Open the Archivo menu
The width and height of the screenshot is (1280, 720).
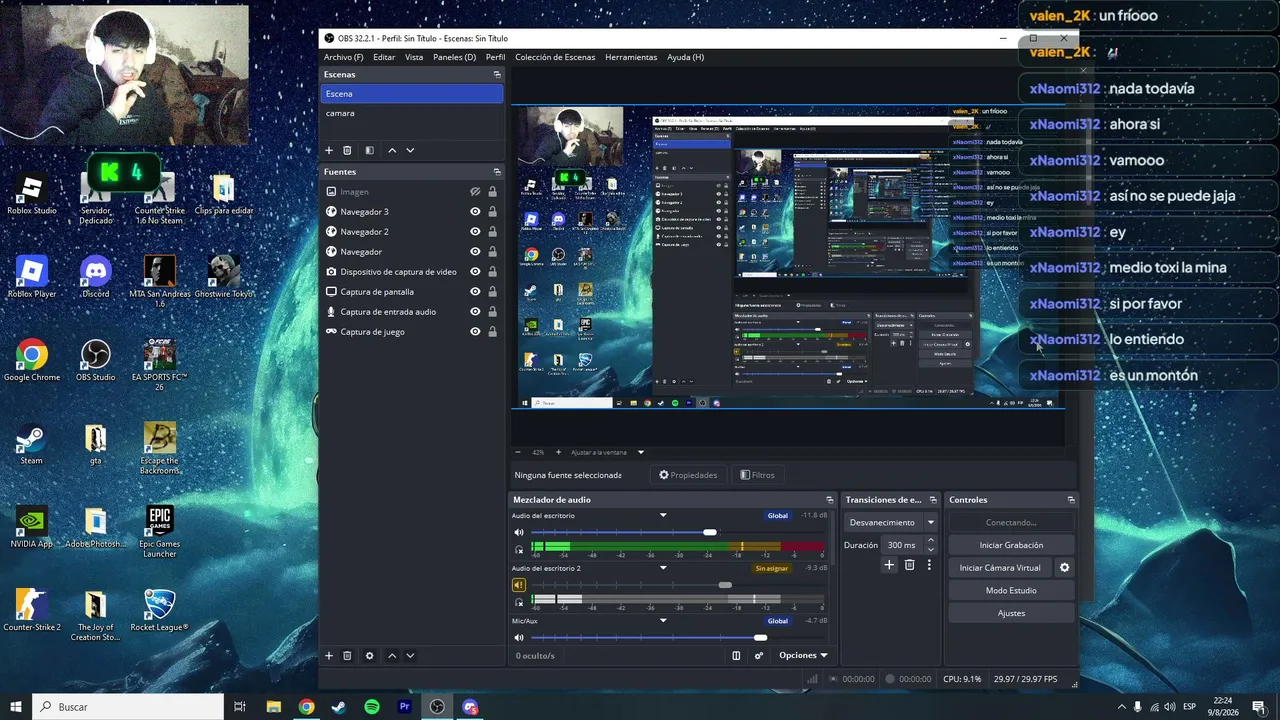point(343,57)
